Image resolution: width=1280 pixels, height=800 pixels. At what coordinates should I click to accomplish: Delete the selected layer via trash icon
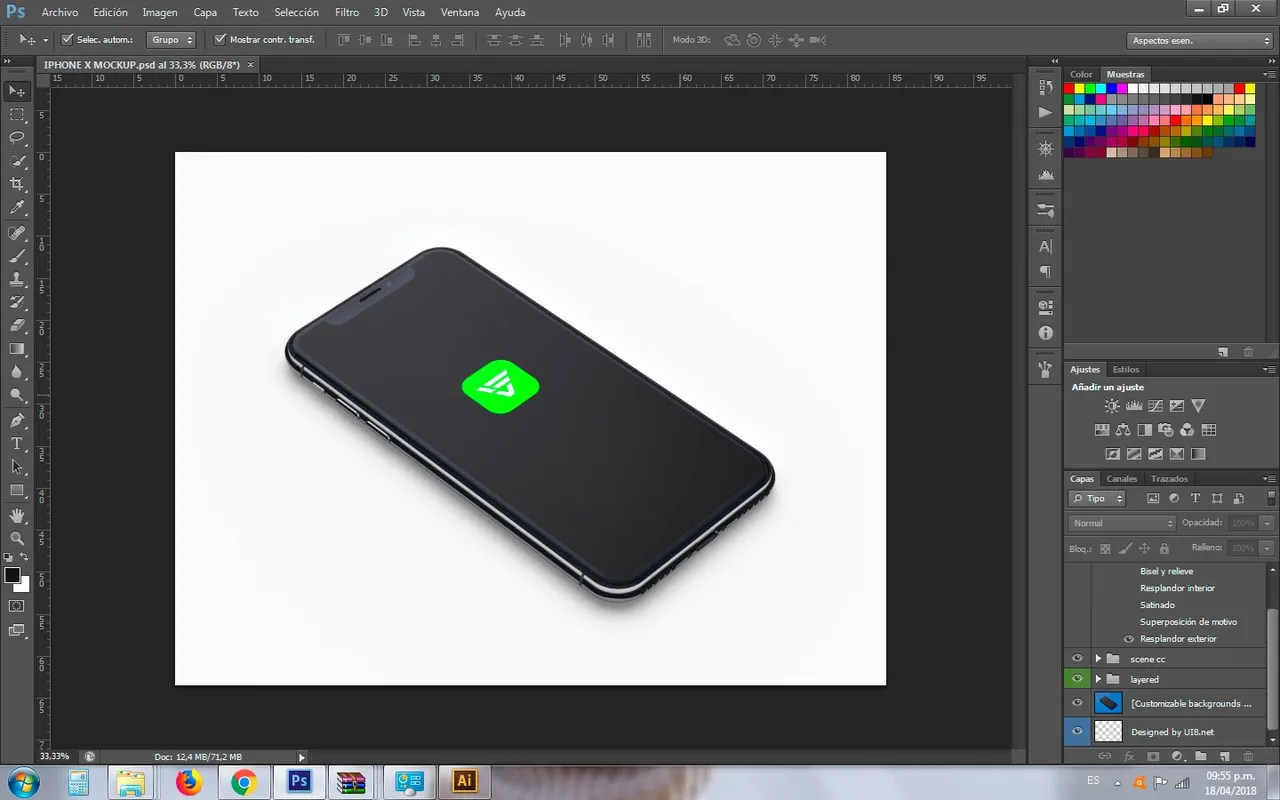1250,757
